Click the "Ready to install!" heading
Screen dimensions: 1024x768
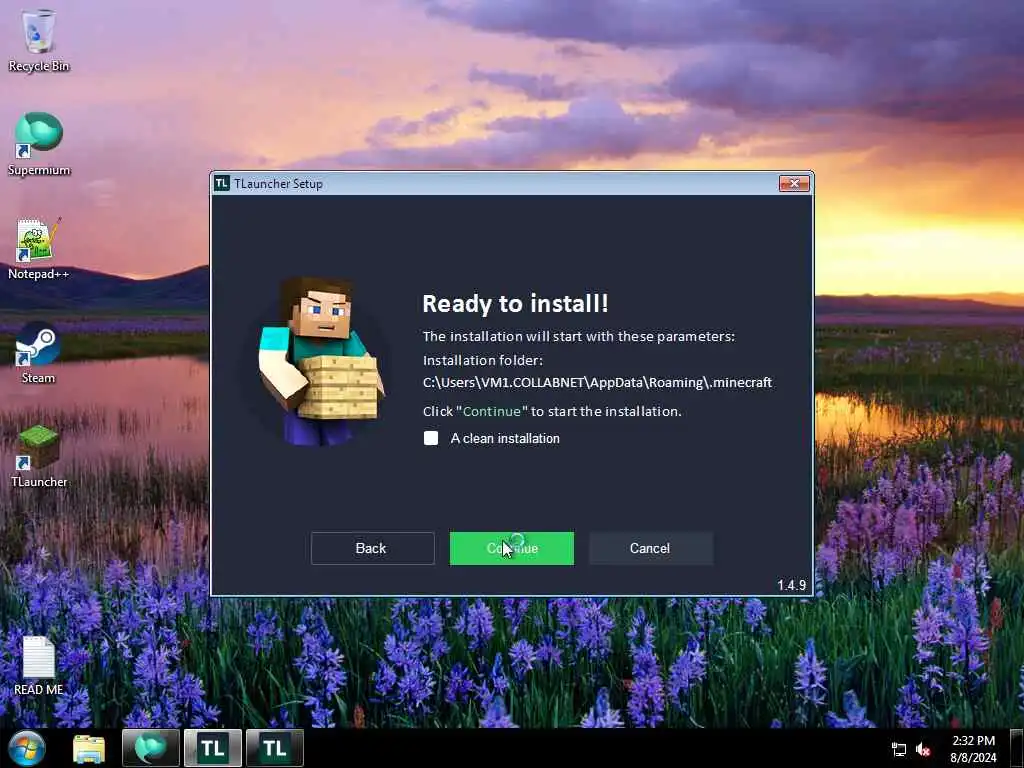pyautogui.click(x=515, y=304)
